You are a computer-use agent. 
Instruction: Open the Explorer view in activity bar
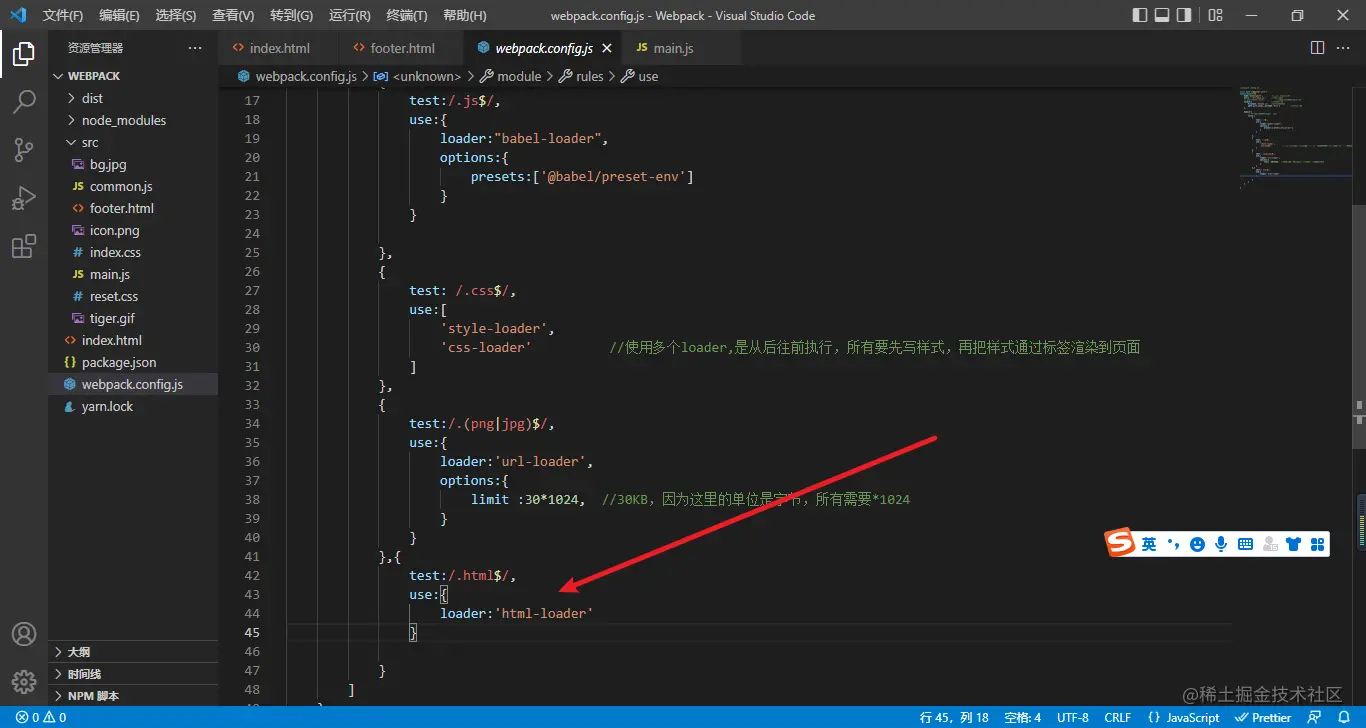pyautogui.click(x=24, y=54)
